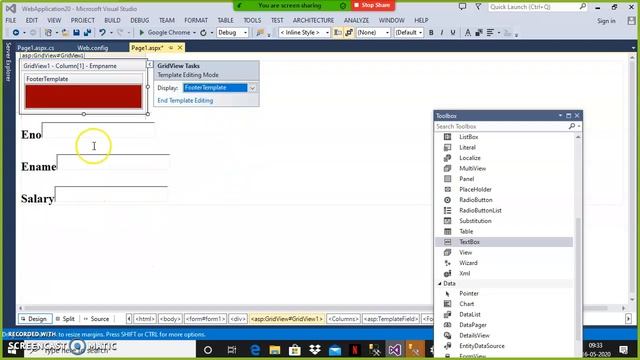640x360 pixels.
Task: Click Sign in link
Action: [606, 21]
